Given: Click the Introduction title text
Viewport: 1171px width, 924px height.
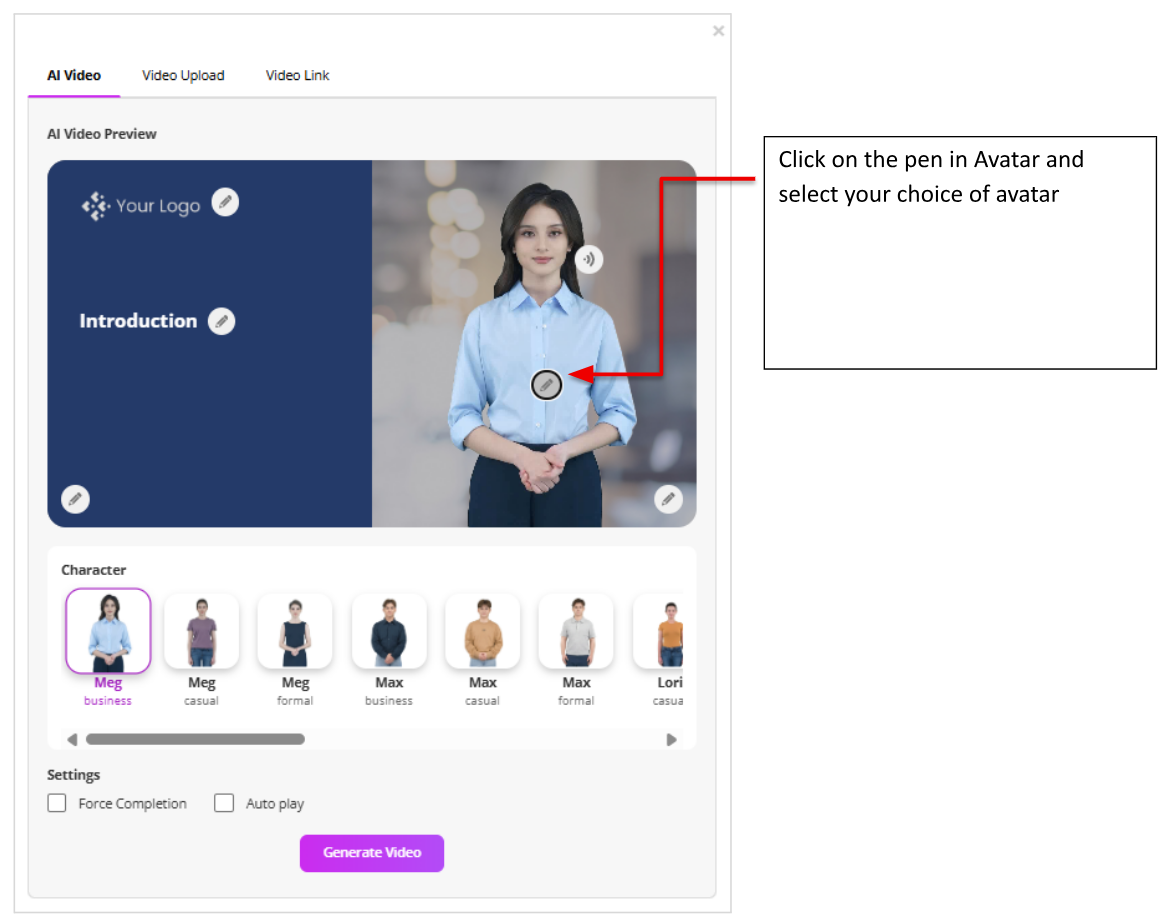Looking at the screenshot, I should click(x=138, y=321).
